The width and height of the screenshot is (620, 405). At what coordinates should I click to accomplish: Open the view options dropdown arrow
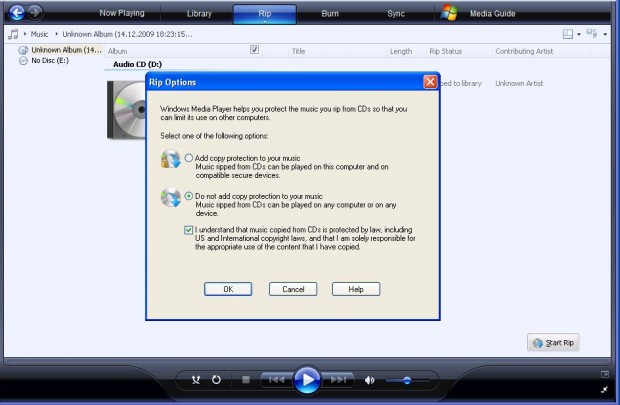click(x=605, y=35)
